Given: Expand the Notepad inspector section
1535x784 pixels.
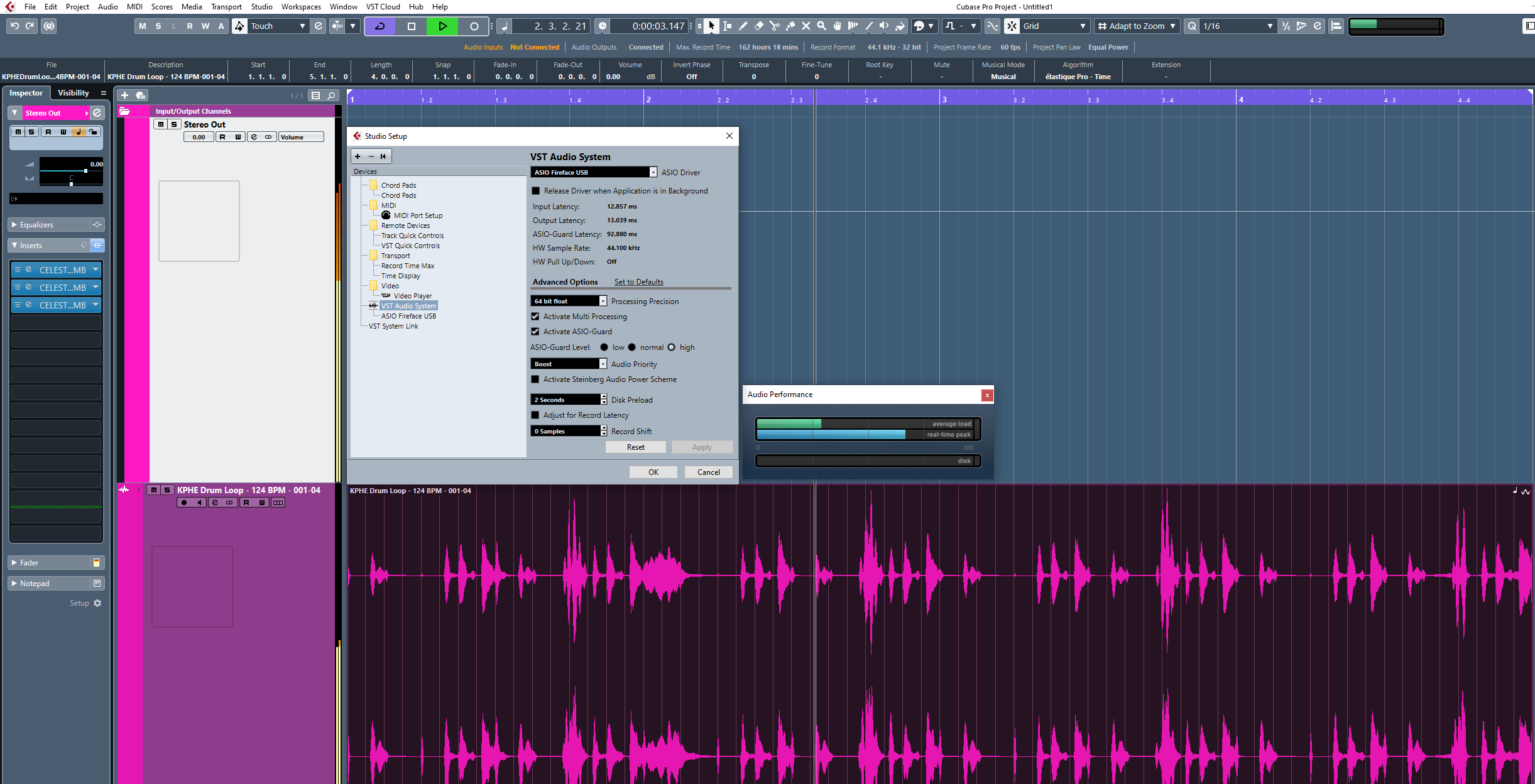Looking at the screenshot, I should [x=14, y=583].
